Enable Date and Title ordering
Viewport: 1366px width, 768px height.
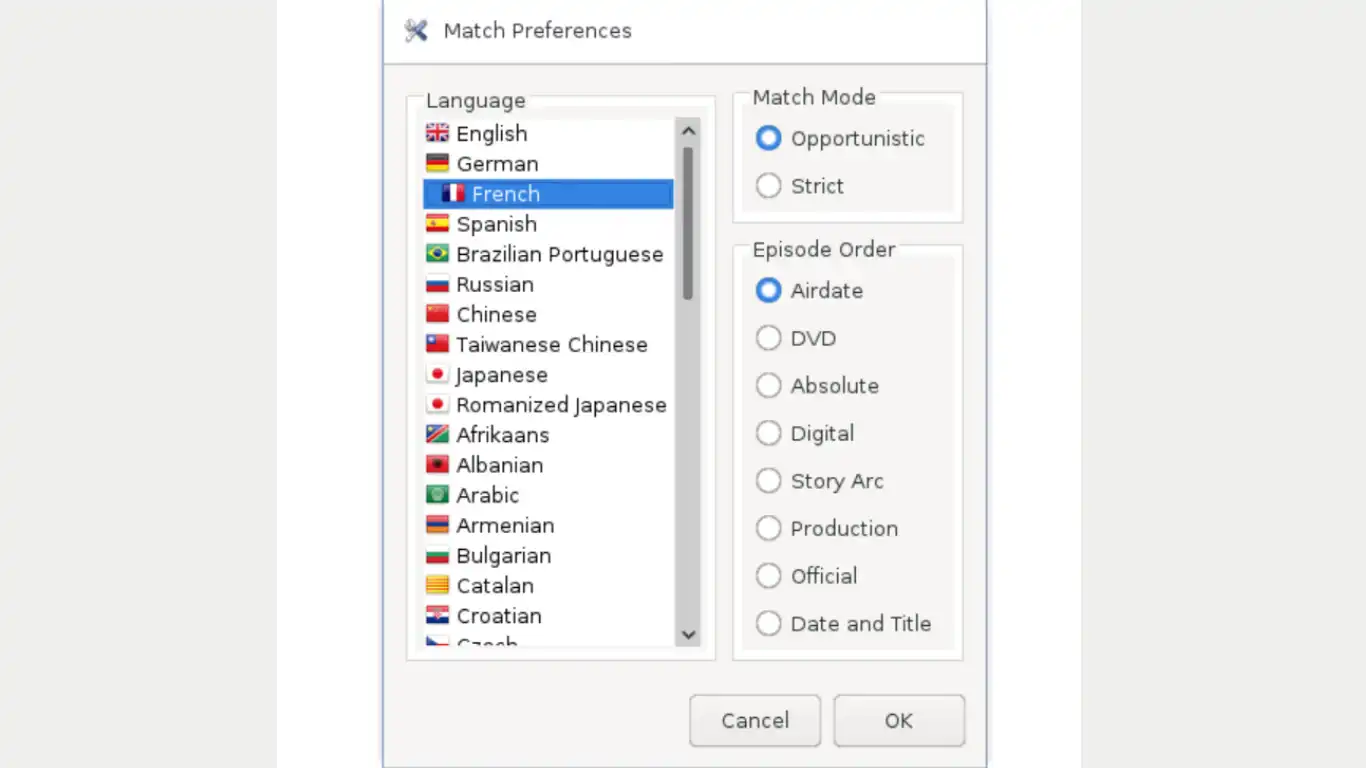click(x=769, y=624)
